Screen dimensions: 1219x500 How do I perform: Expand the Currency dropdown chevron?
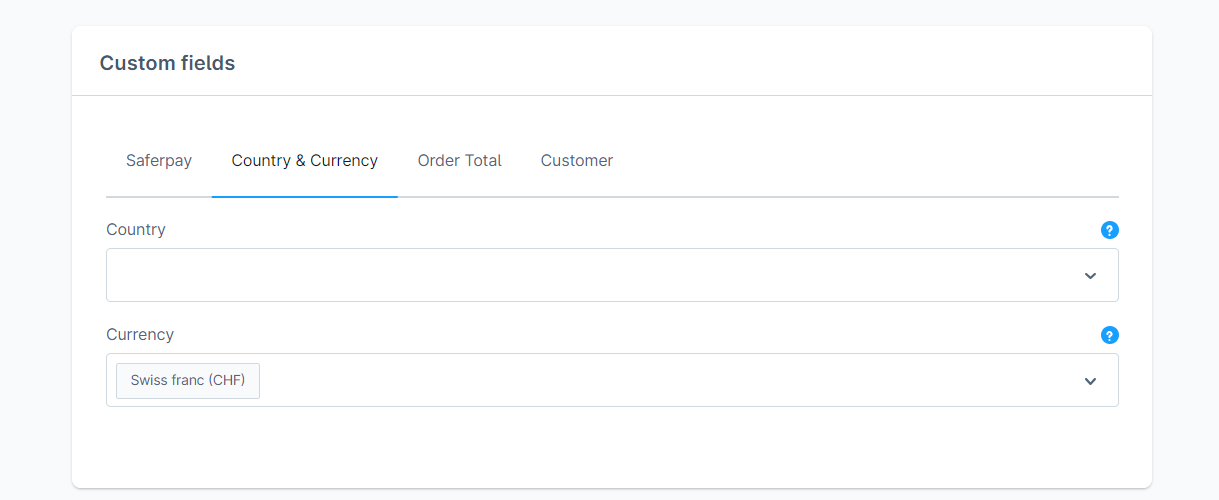[x=1090, y=381]
